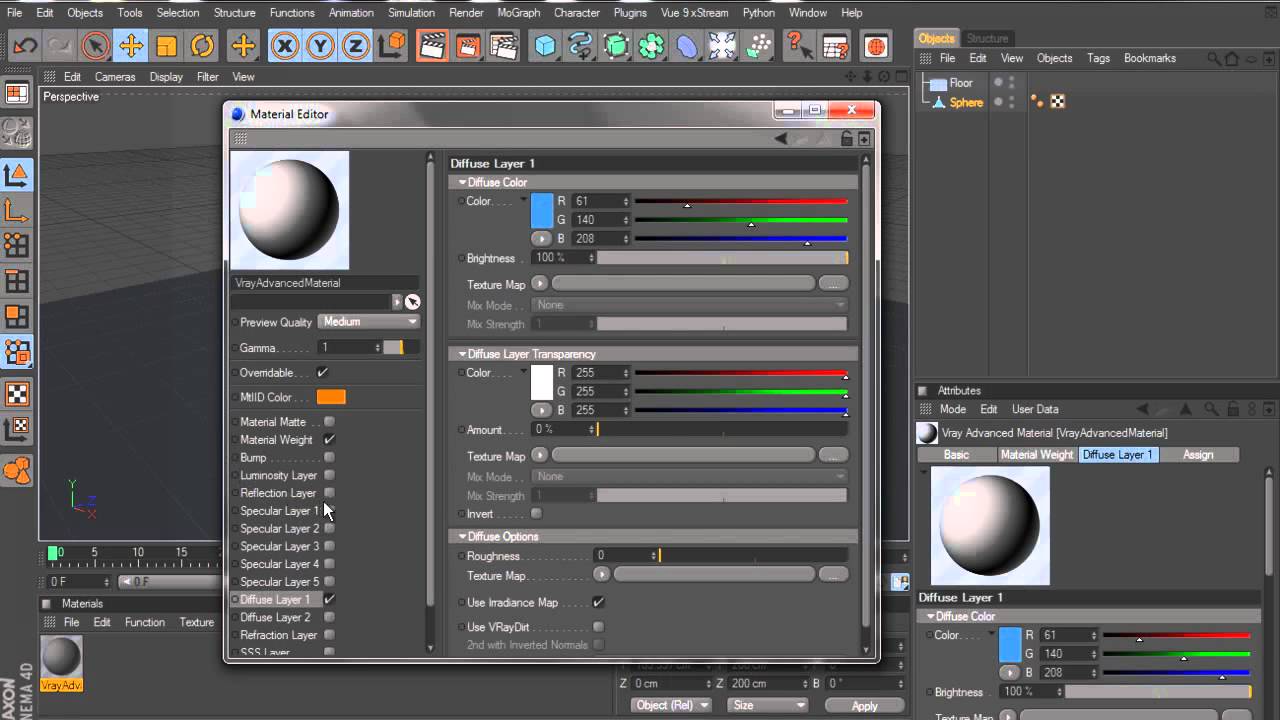Image resolution: width=1280 pixels, height=720 pixels.
Task: Enable Invert checkbox in Transparency
Action: [536, 514]
